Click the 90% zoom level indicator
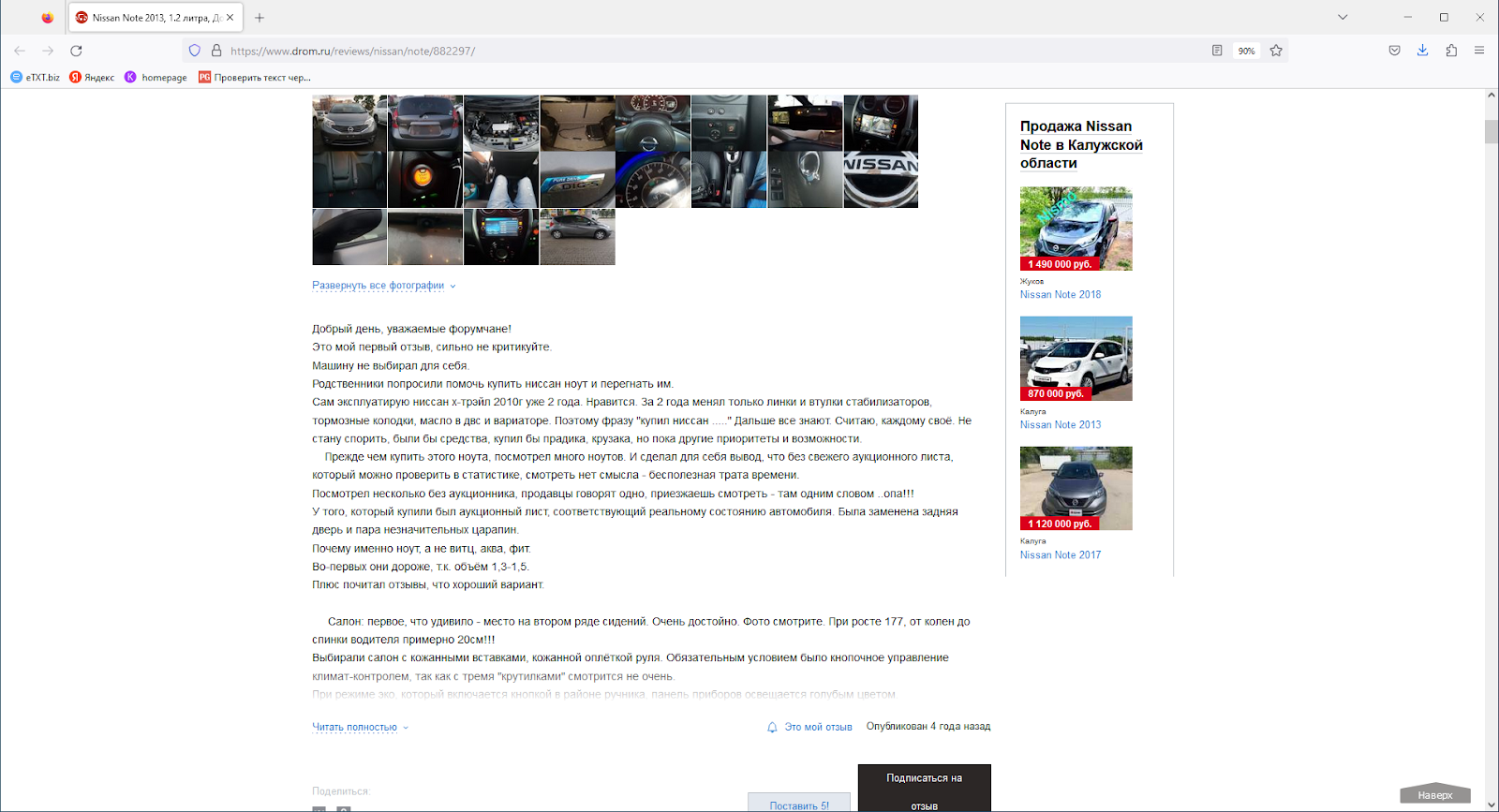The width and height of the screenshot is (1499, 812). pyautogui.click(x=1246, y=51)
